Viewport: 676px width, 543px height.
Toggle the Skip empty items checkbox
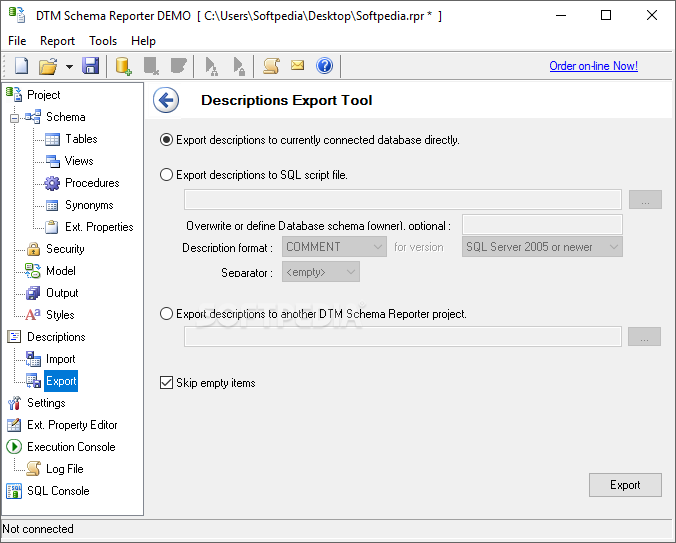pos(166,383)
